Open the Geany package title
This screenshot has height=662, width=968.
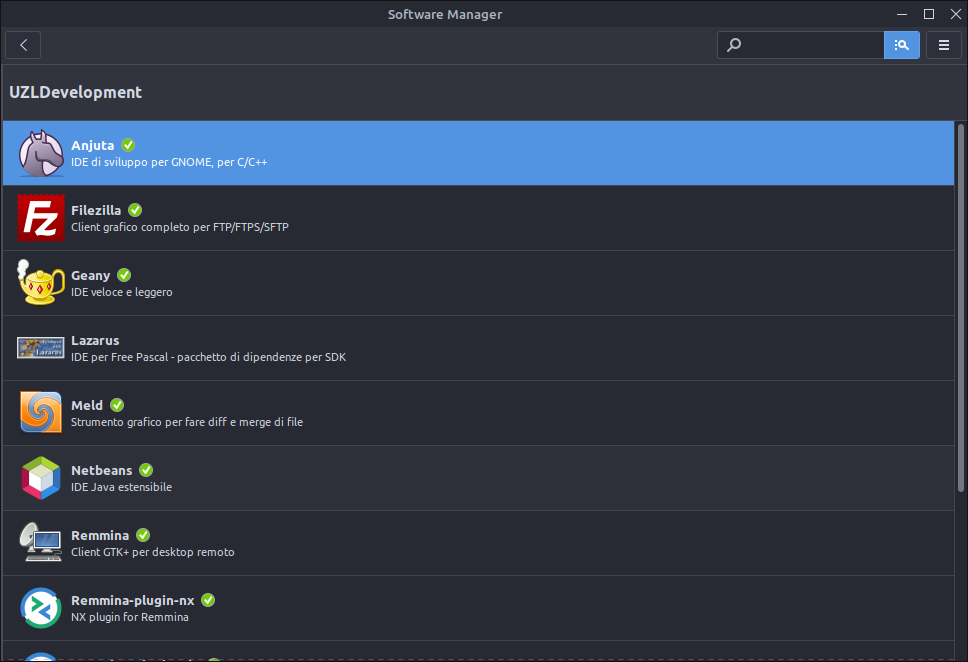click(x=91, y=275)
